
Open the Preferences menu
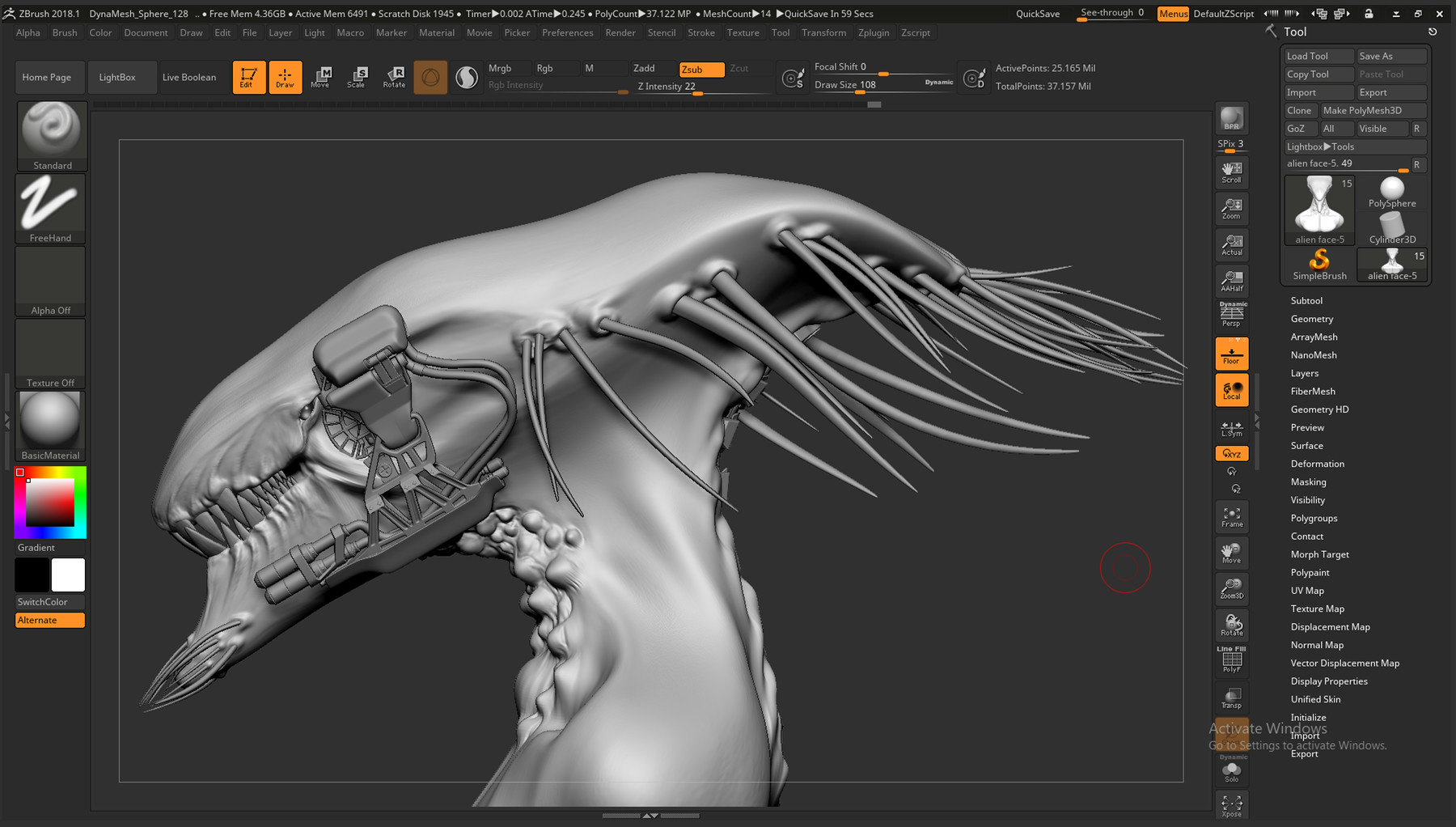coord(567,32)
